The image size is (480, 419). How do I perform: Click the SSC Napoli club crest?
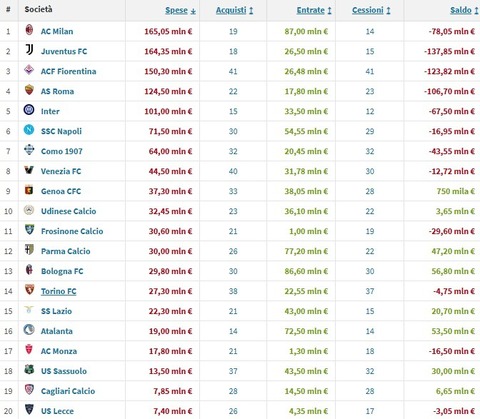(x=29, y=130)
